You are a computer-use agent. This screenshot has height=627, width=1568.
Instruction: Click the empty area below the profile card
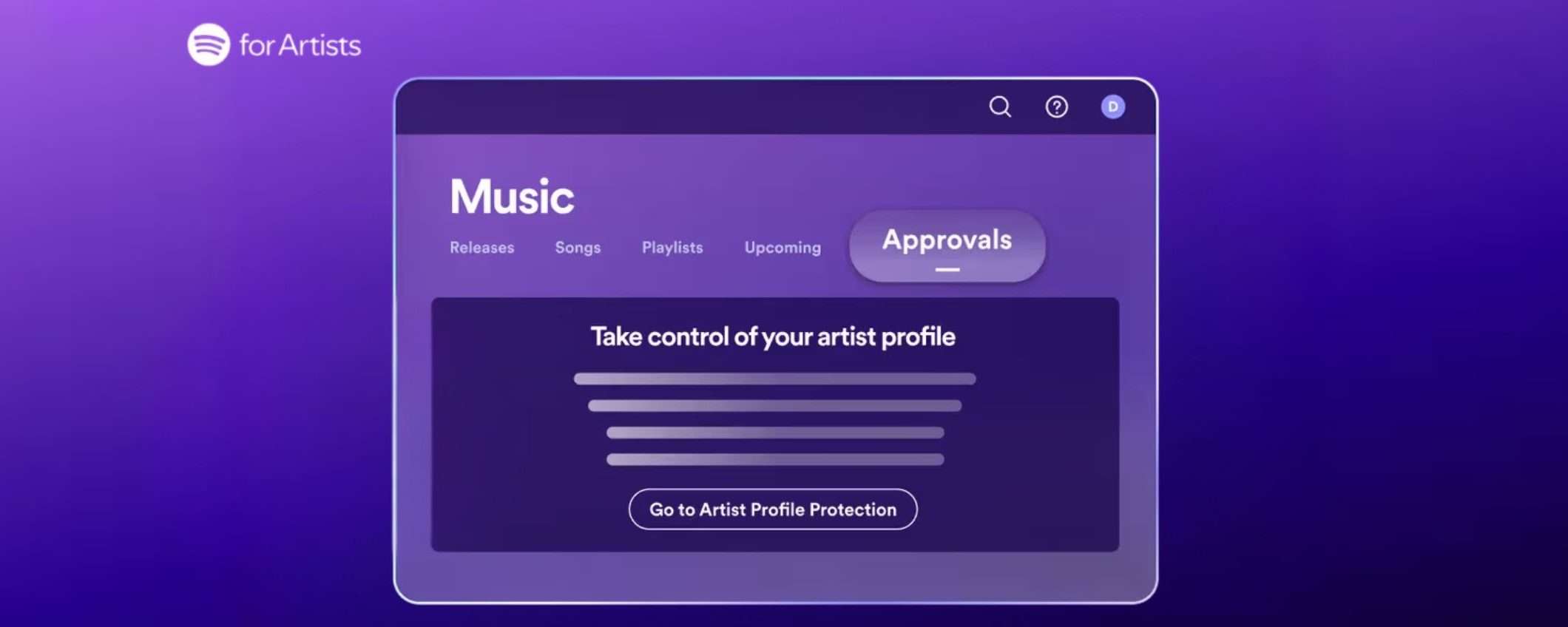click(x=775, y=577)
